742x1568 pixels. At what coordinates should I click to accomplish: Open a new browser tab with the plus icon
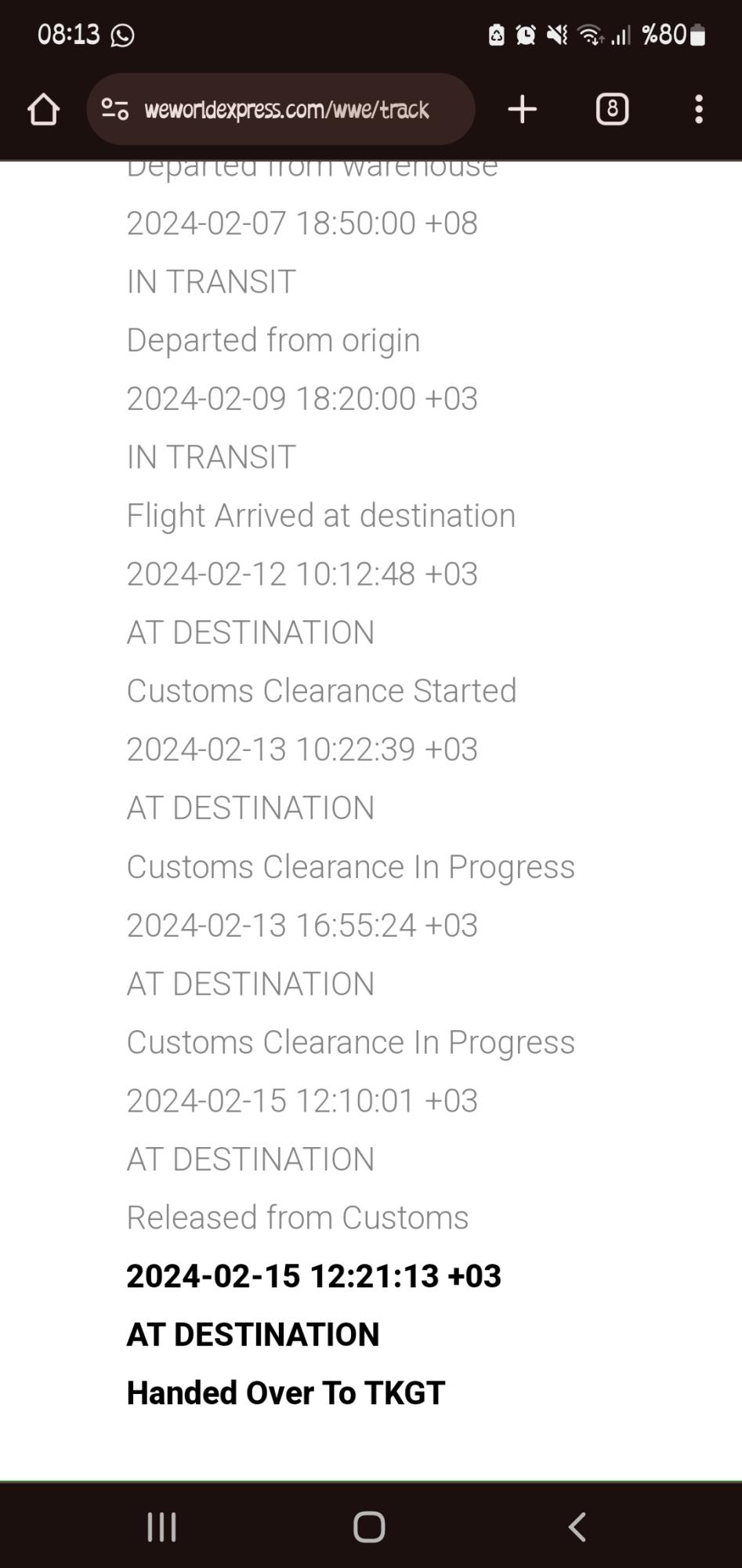(522, 108)
